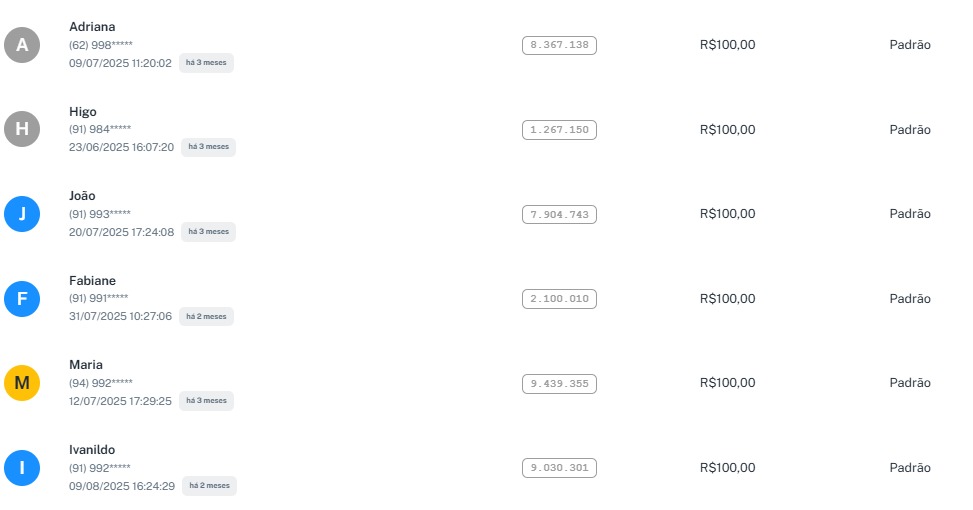
Task: Click the 8.367.138 code badge
Action: tap(559, 45)
